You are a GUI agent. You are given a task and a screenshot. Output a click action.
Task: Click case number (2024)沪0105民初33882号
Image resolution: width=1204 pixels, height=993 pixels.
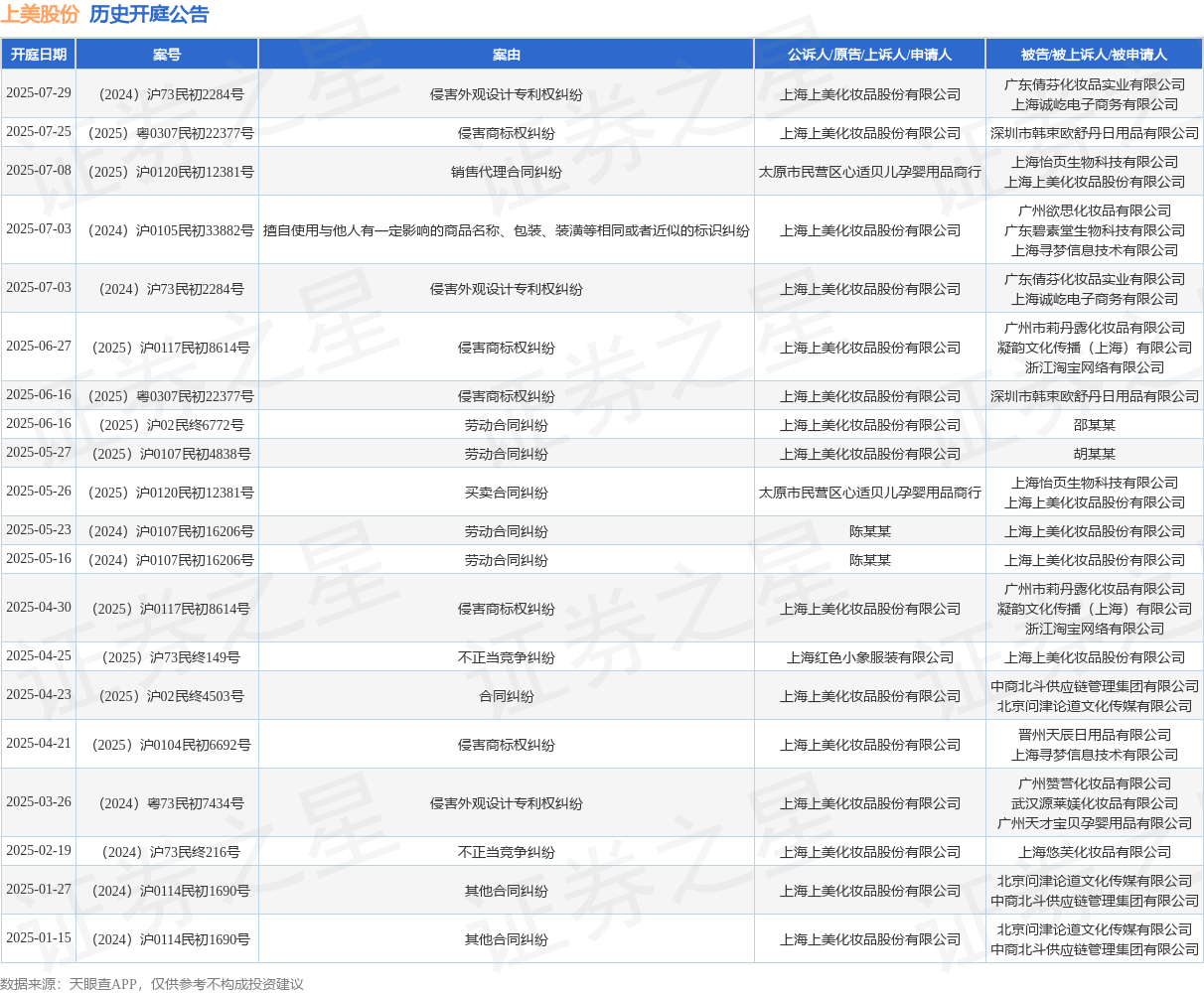(167, 230)
